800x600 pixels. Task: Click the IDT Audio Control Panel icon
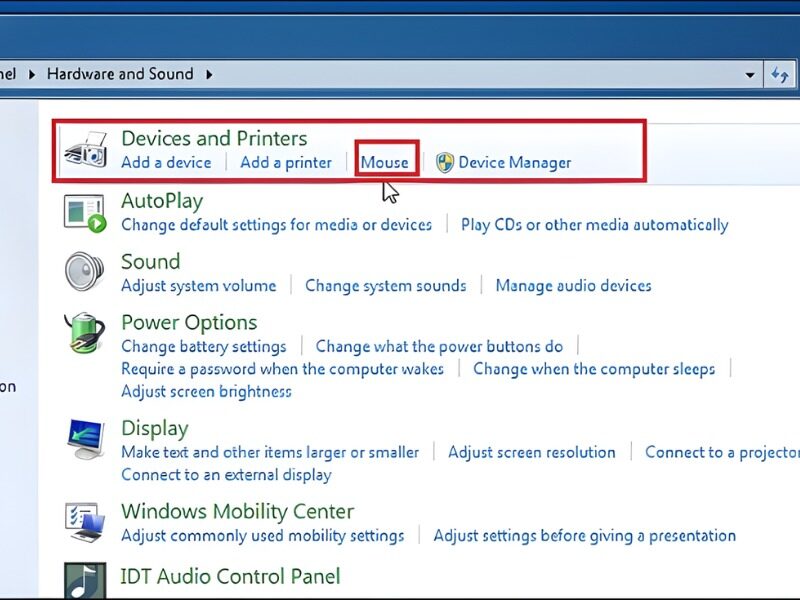pyautogui.click(x=85, y=580)
